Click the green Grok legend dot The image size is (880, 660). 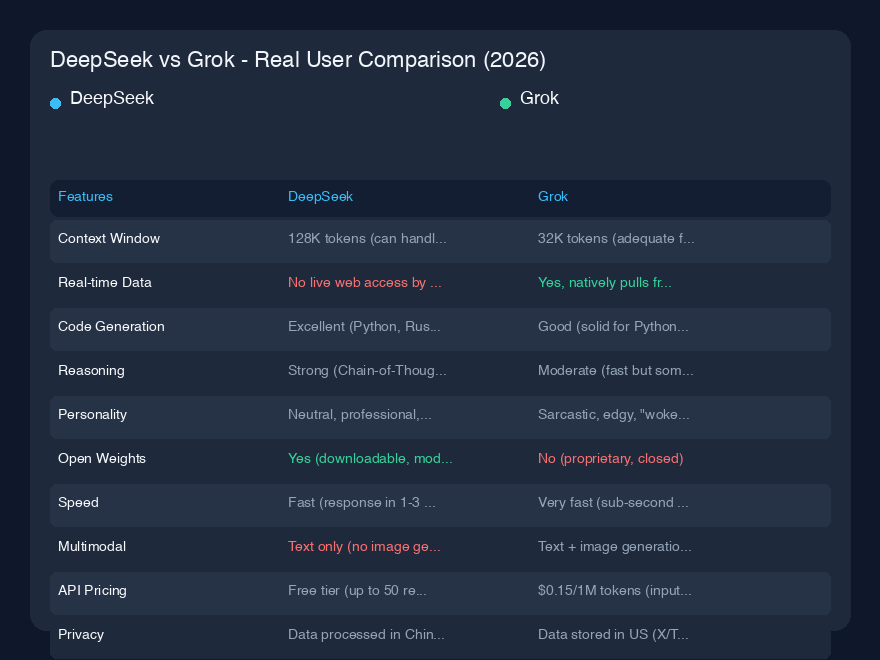point(505,103)
